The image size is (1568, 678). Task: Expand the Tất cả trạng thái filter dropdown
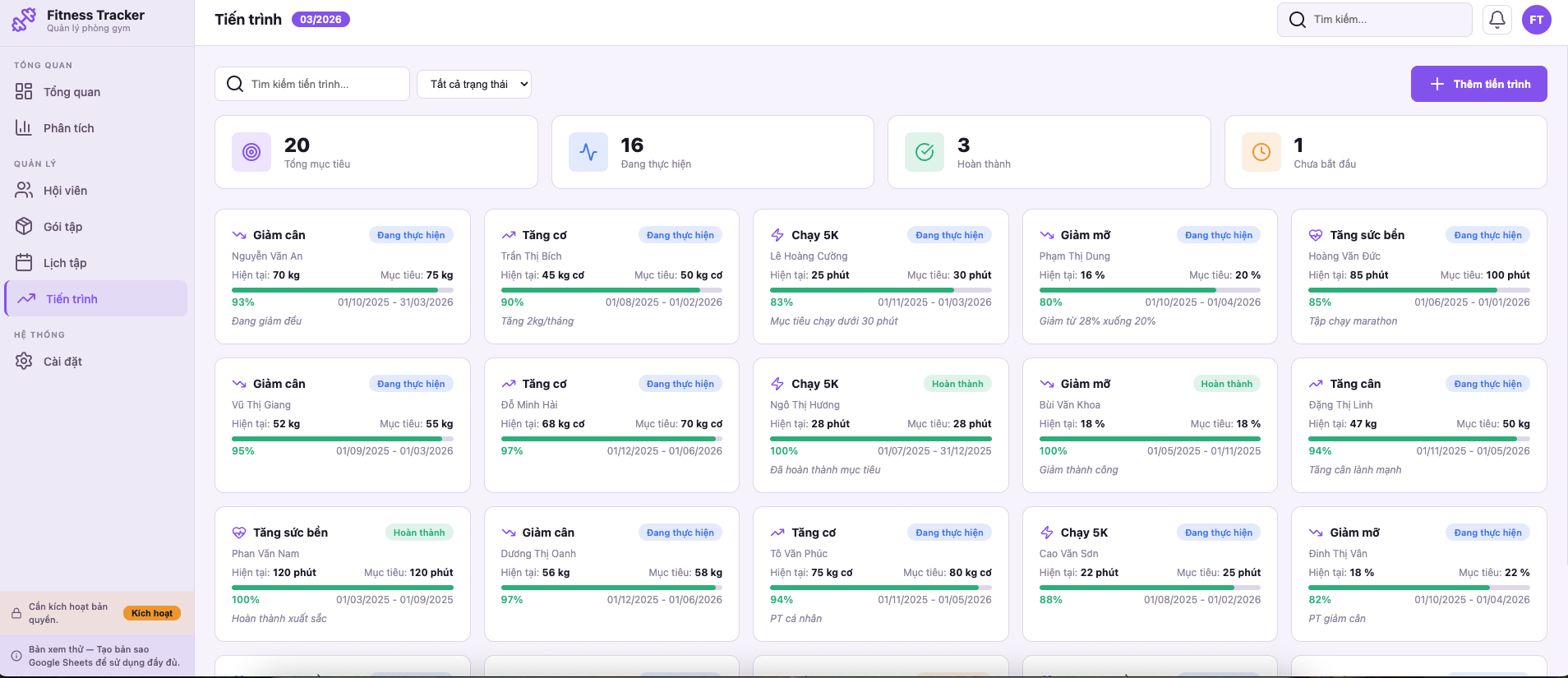474,84
